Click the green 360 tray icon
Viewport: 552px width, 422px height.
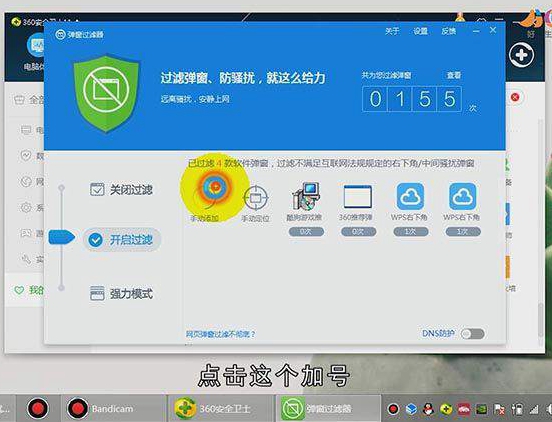(446, 409)
